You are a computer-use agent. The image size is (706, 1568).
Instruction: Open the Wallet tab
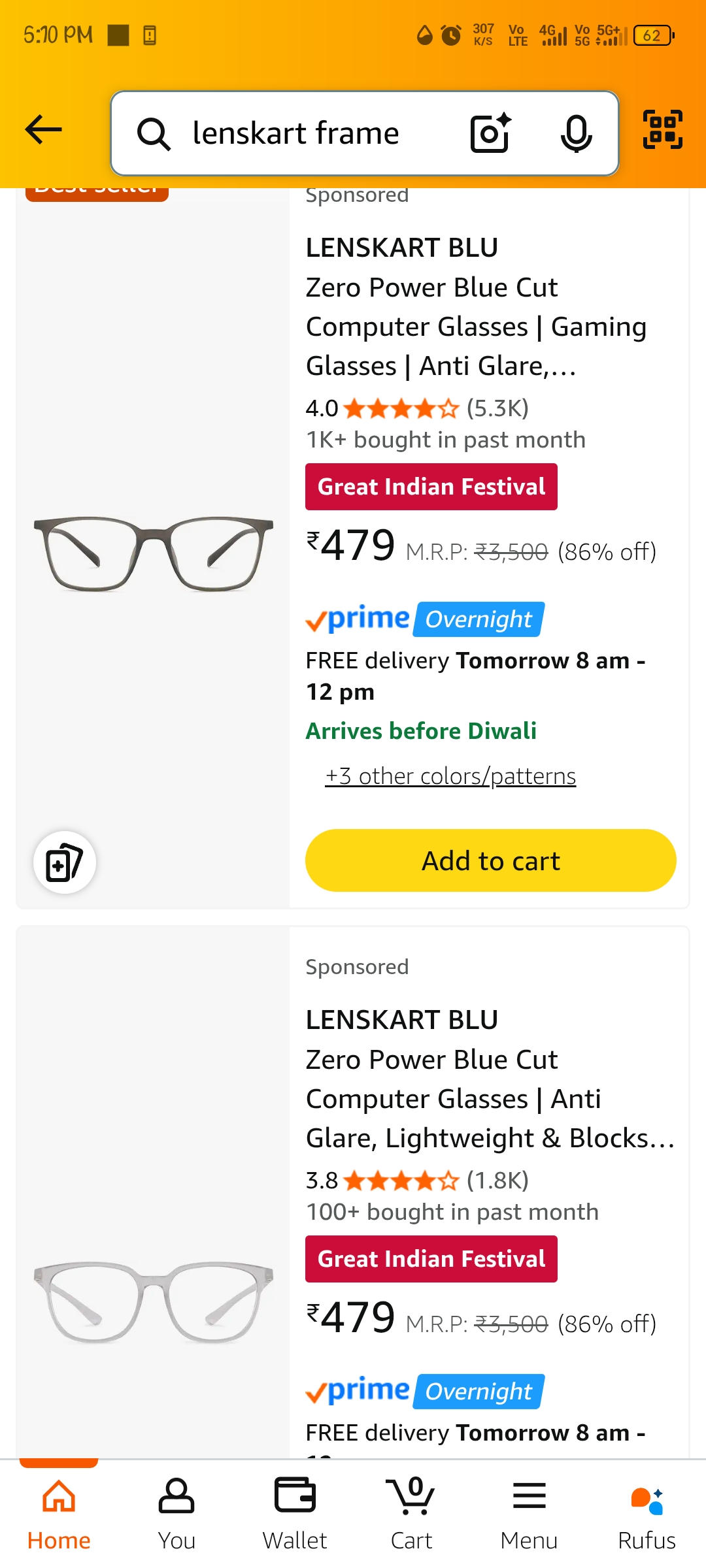click(295, 1514)
